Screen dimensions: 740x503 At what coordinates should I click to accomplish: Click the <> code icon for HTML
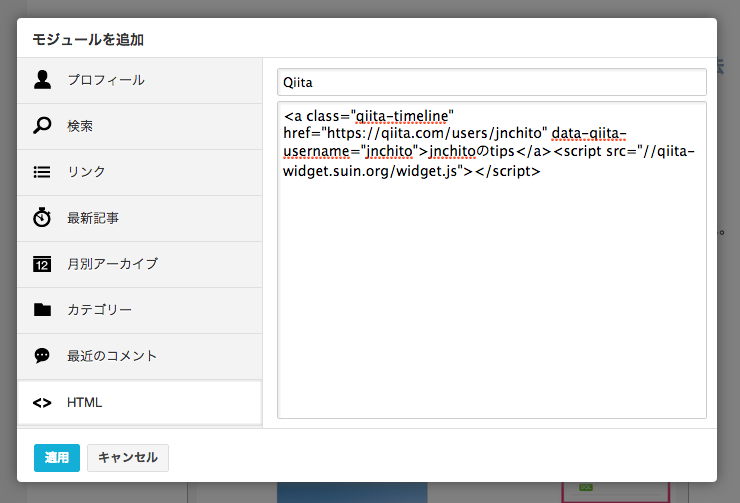[x=42, y=402]
